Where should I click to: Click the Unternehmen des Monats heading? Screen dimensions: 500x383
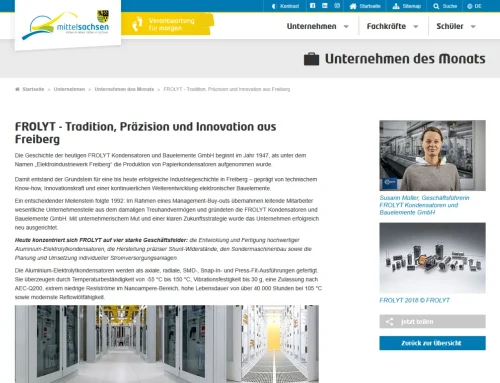405,59
